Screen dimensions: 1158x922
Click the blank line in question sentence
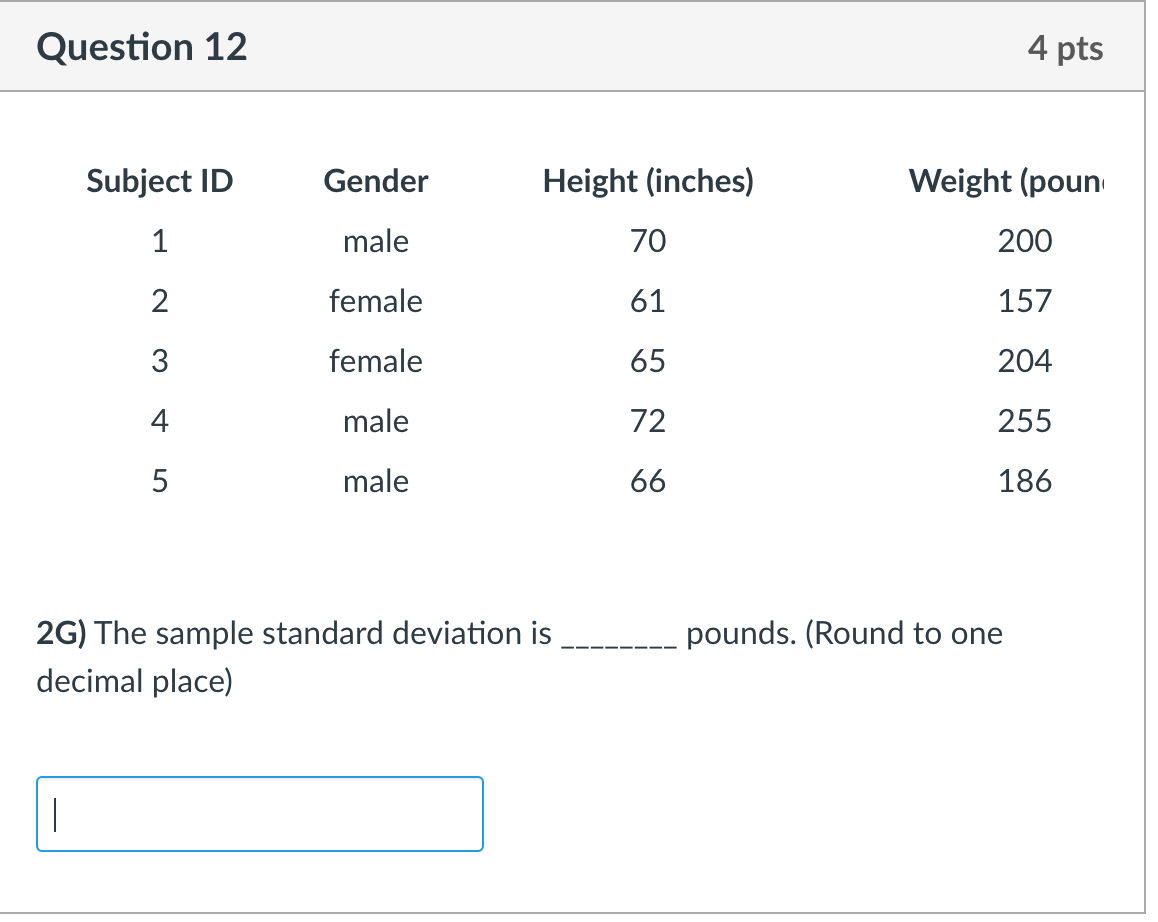619,640
